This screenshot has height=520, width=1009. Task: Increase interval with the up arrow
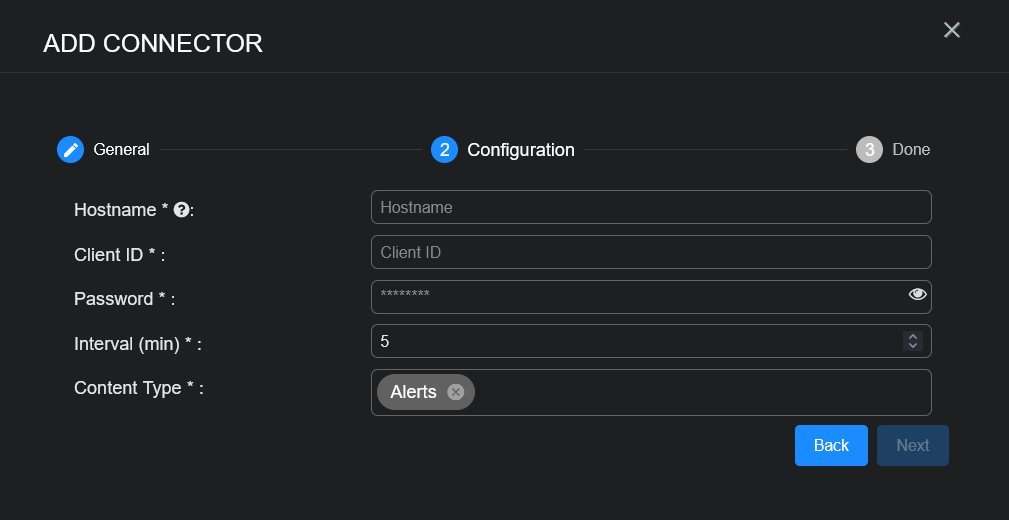click(x=912, y=336)
